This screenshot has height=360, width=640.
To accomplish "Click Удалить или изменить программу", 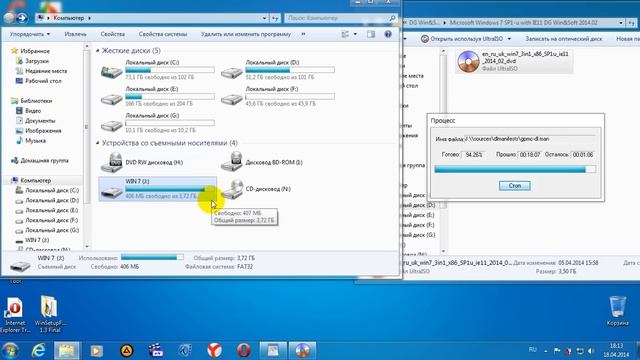I will click(x=246, y=34).
